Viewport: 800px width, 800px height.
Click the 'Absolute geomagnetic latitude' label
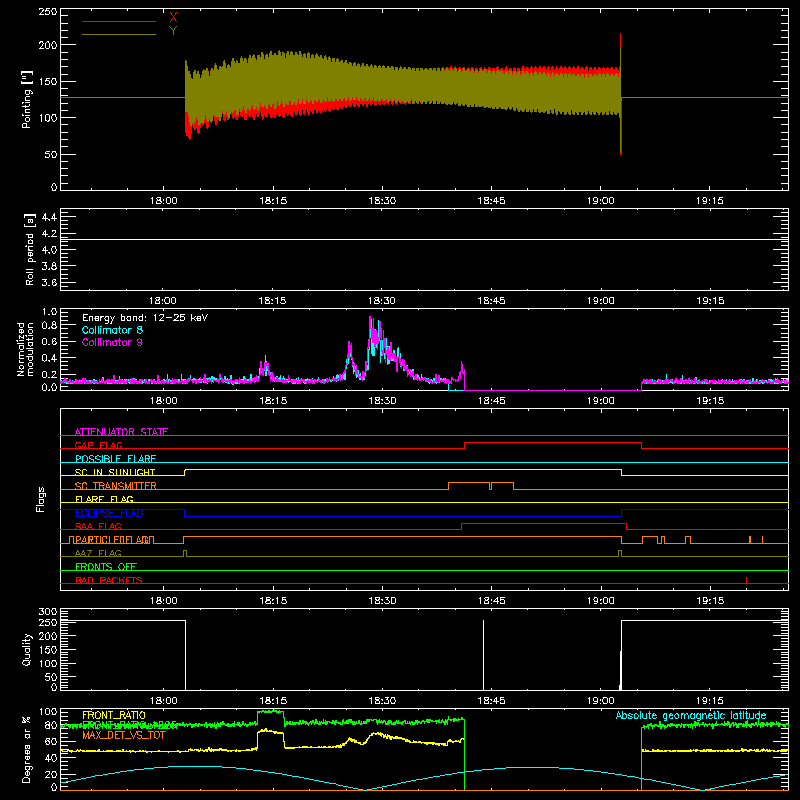[691, 716]
